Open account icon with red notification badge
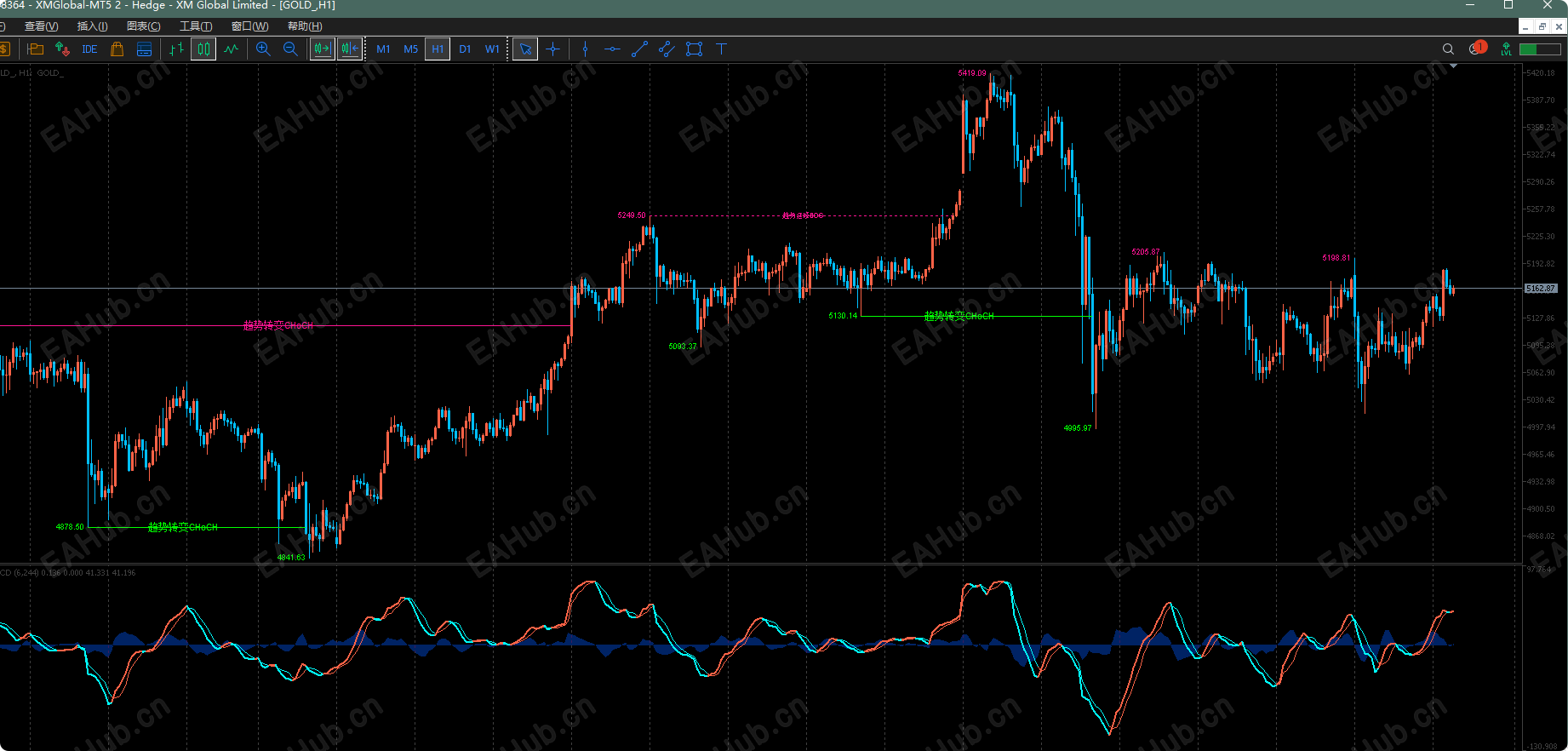Image resolution: width=1568 pixels, height=751 pixels. click(1478, 49)
